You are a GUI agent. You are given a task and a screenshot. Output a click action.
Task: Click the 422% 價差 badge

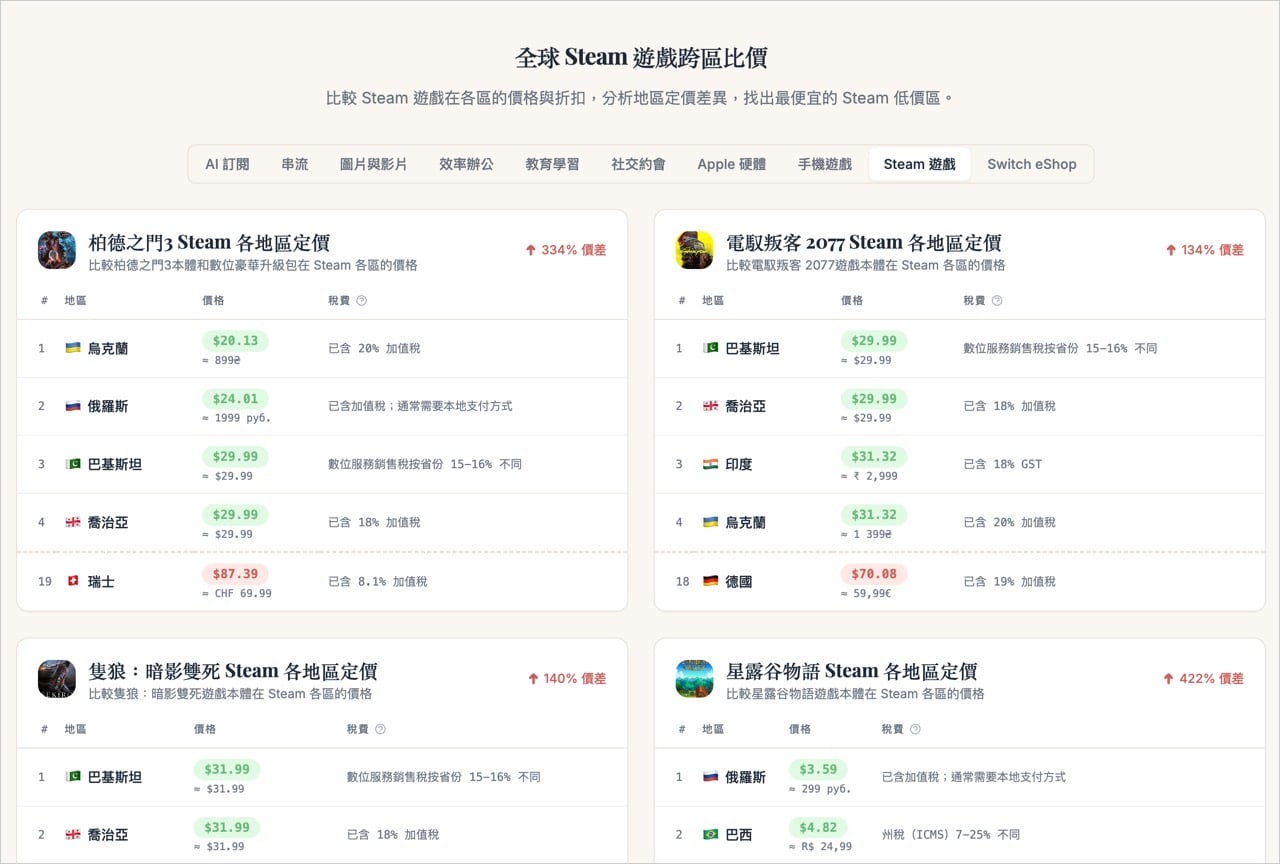[x=1204, y=678]
